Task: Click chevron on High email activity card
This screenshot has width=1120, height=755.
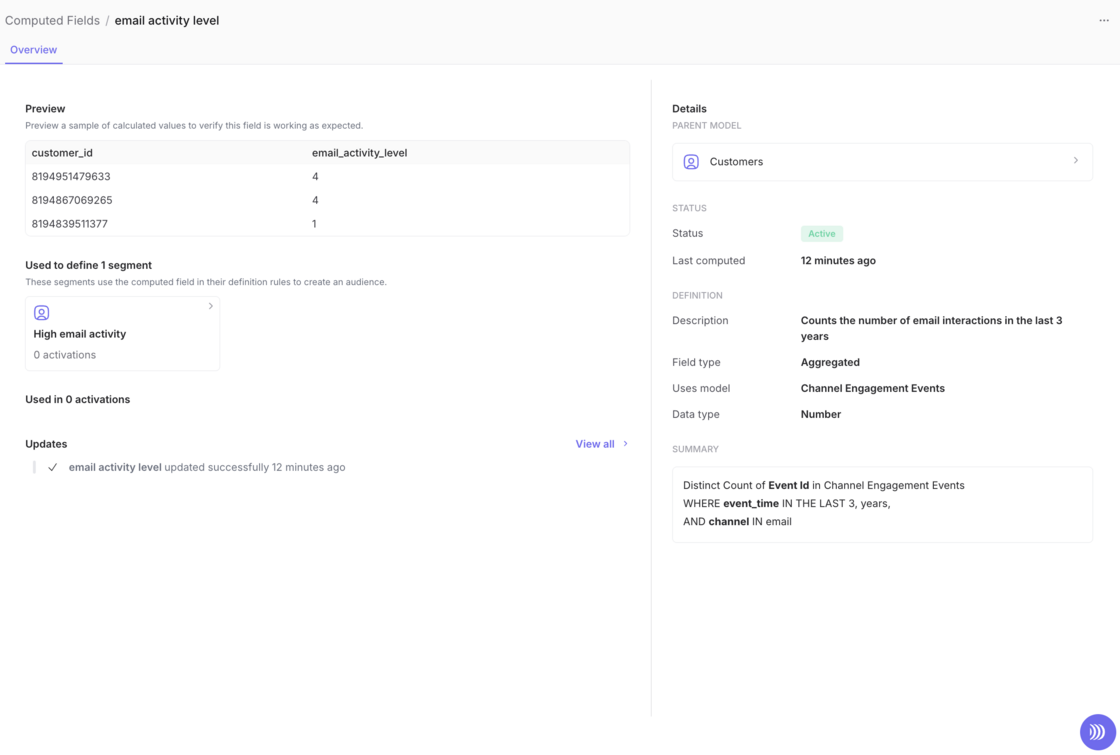Action: coord(210,307)
